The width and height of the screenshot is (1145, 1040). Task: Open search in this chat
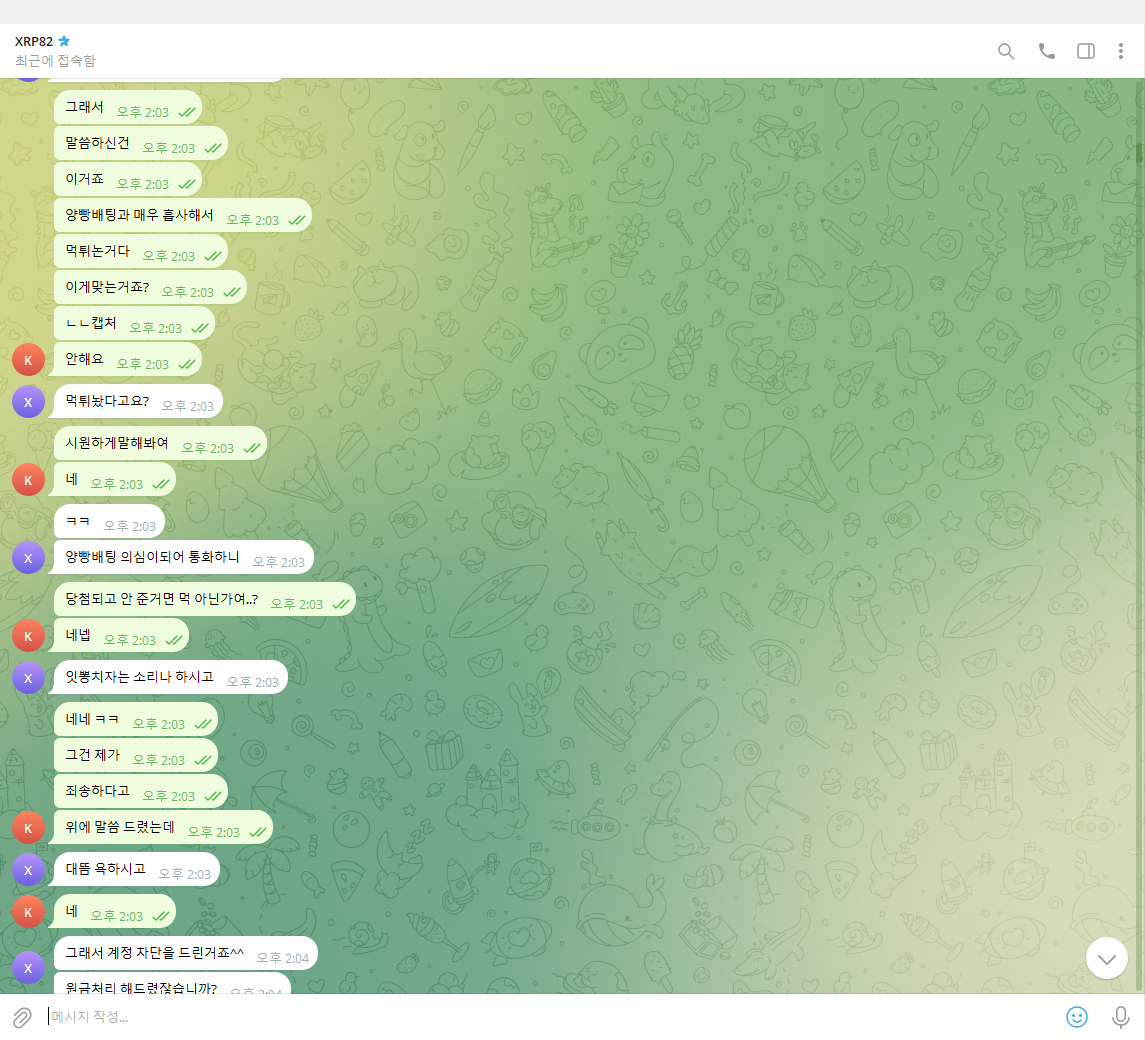pyautogui.click(x=1006, y=51)
